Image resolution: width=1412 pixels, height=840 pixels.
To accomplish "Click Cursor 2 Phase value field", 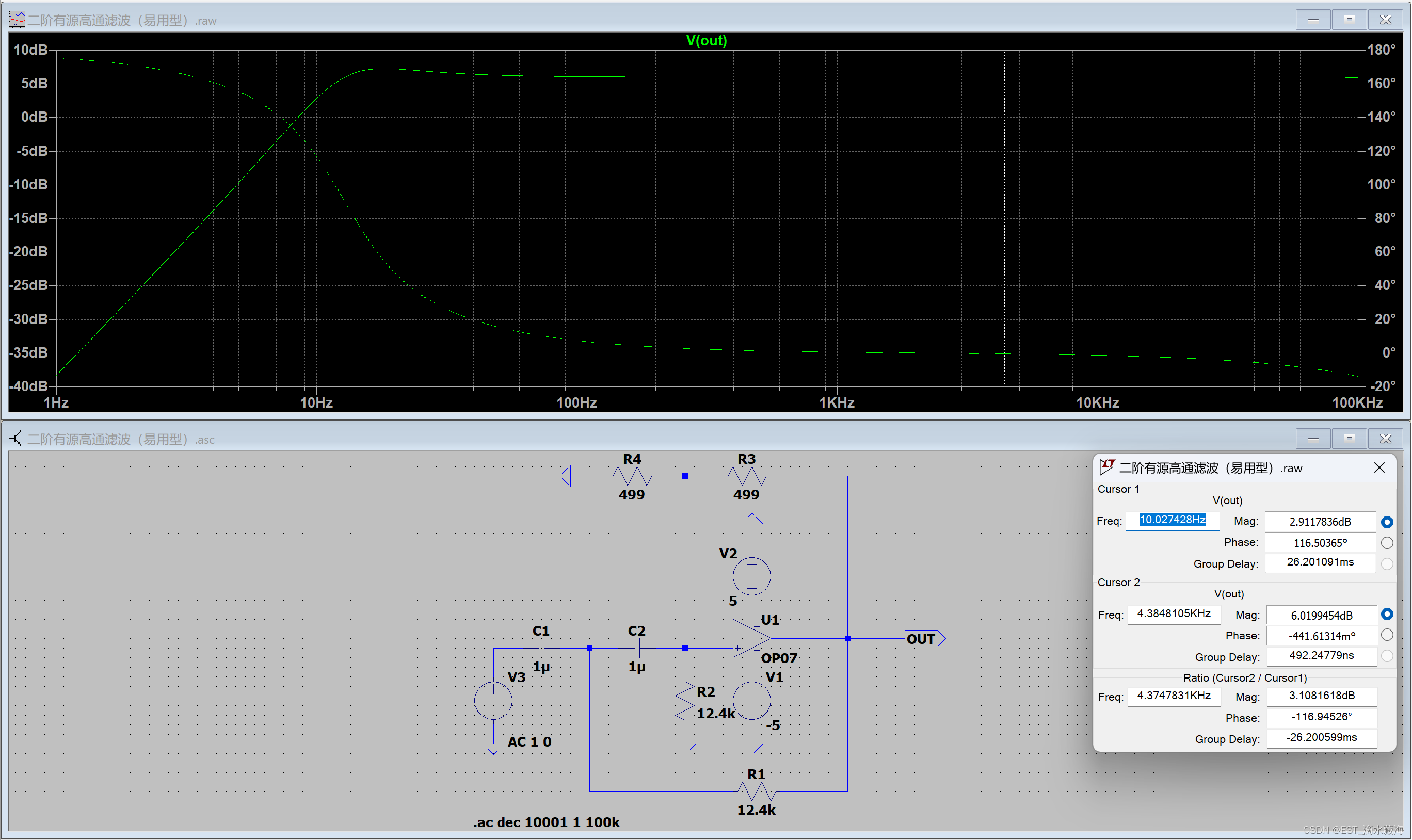I will (x=1321, y=636).
